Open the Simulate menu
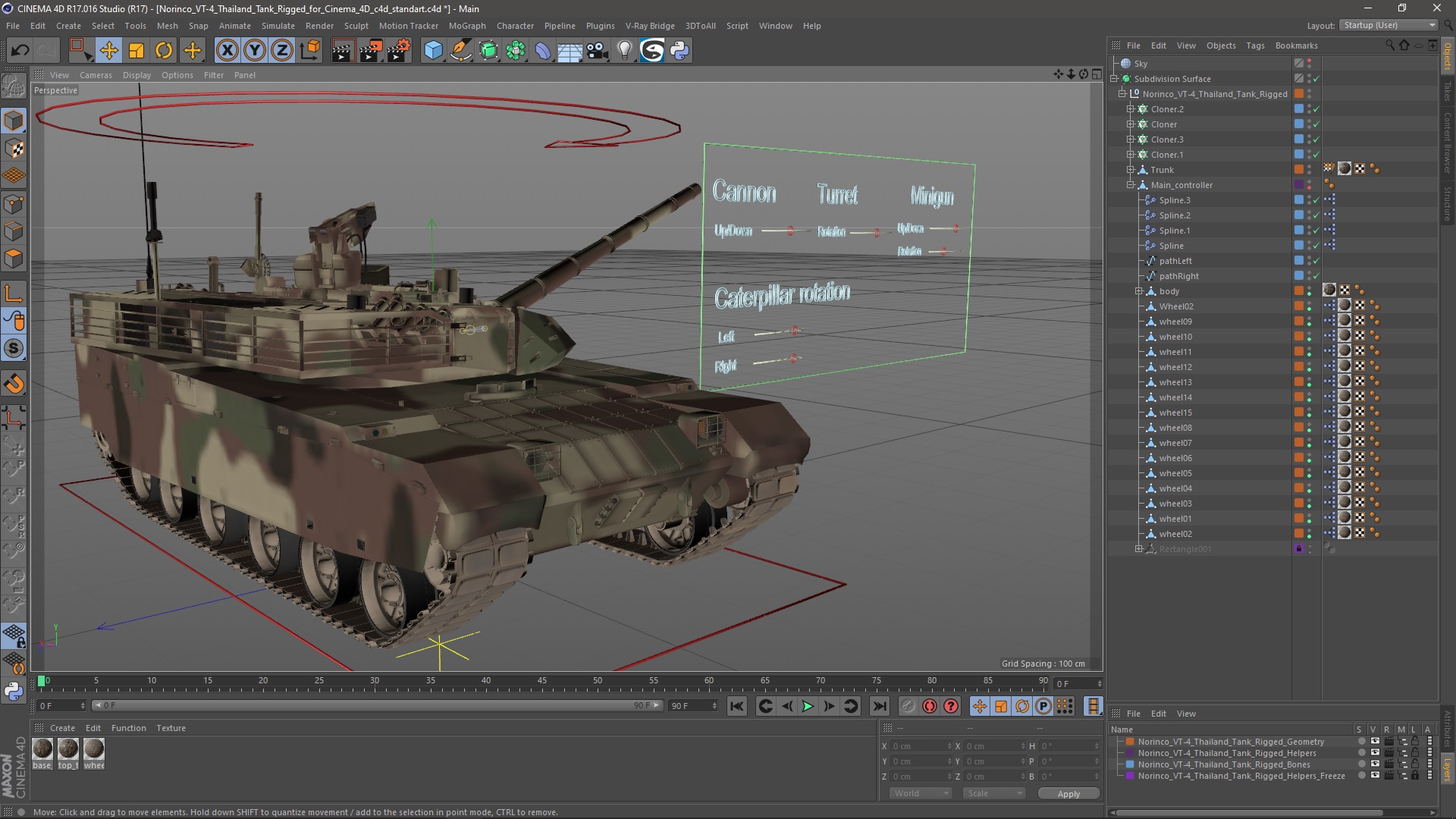 pos(278,26)
